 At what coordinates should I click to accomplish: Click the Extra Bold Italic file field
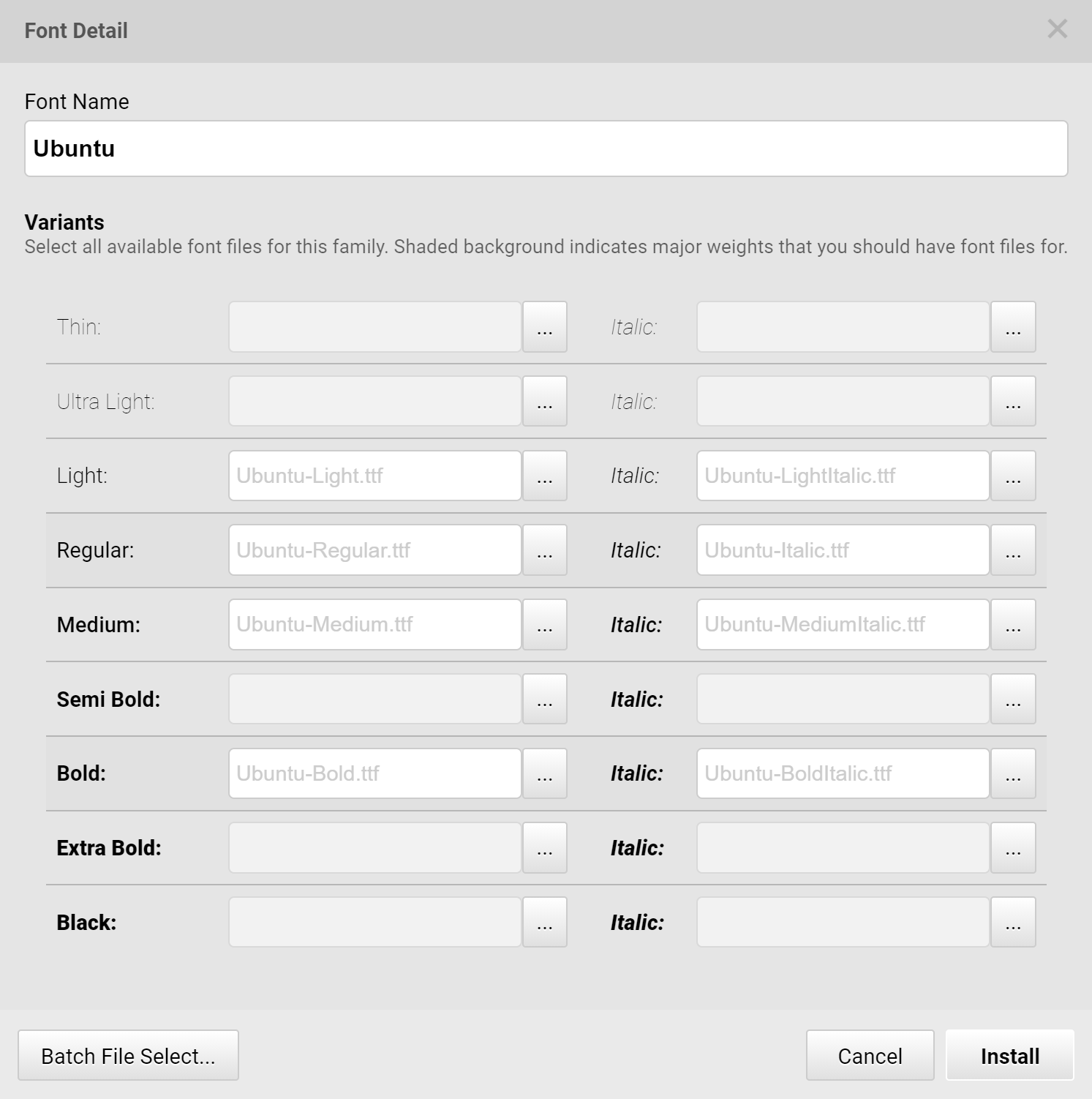tap(843, 848)
